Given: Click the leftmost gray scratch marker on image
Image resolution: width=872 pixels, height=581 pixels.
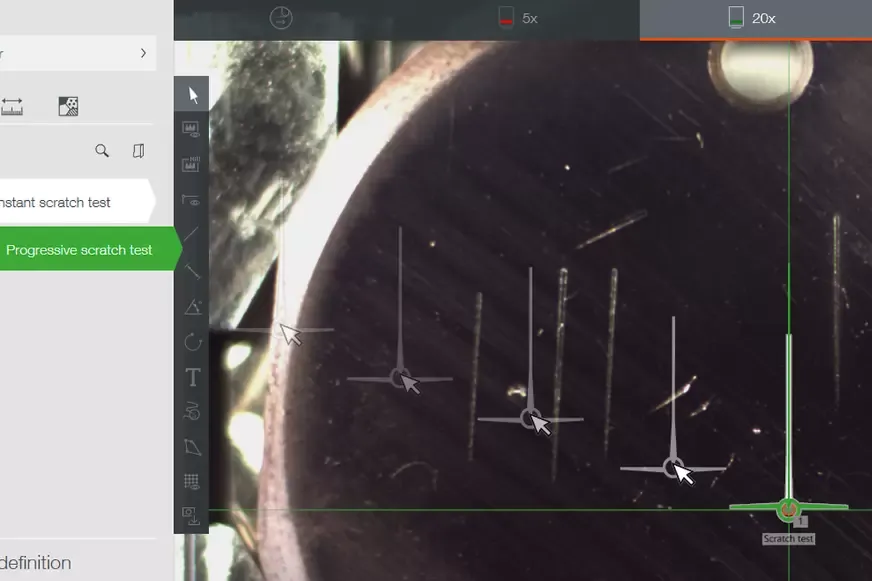Looking at the screenshot, I should tap(399, 378).
